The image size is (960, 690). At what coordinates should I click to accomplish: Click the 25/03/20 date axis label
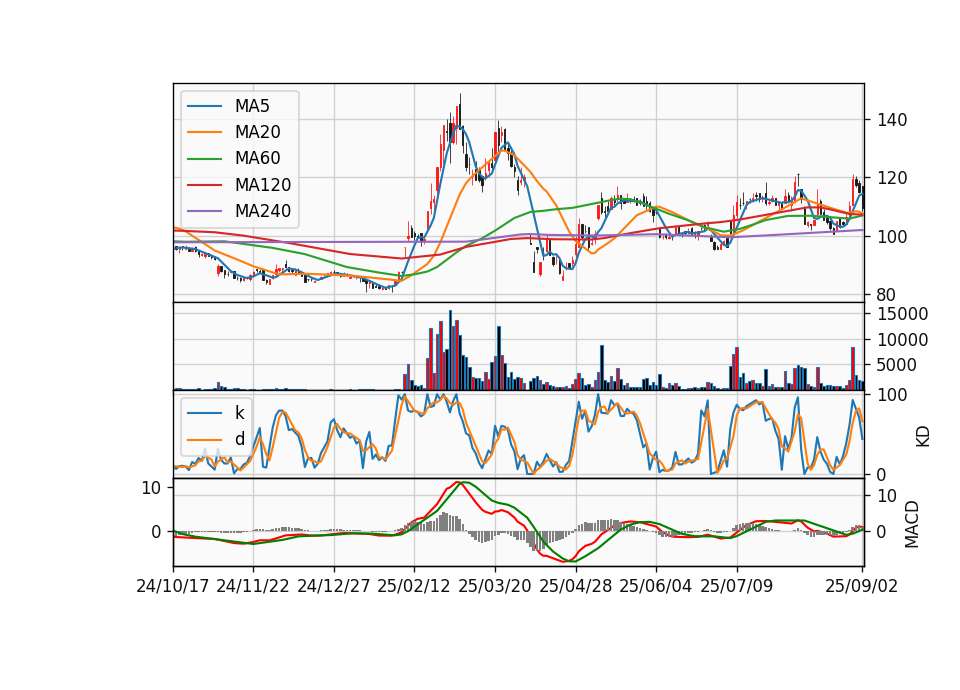(495, 586)
